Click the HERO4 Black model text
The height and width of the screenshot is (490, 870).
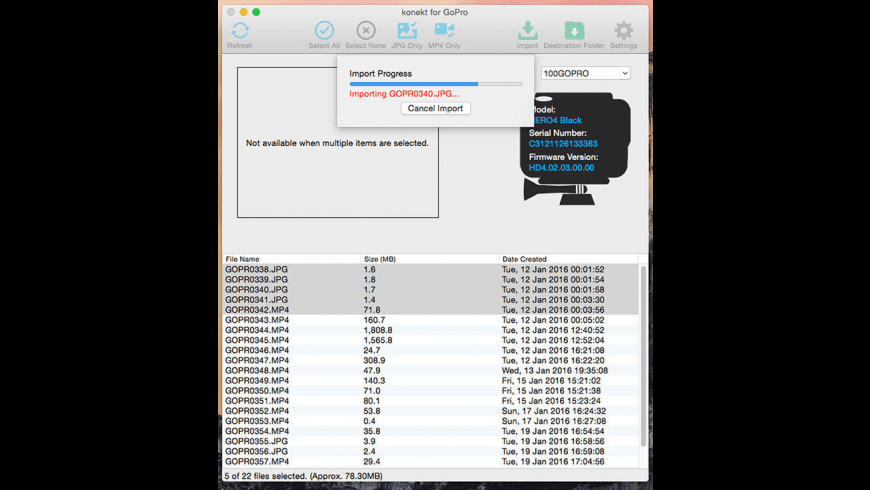click(557, 120)
